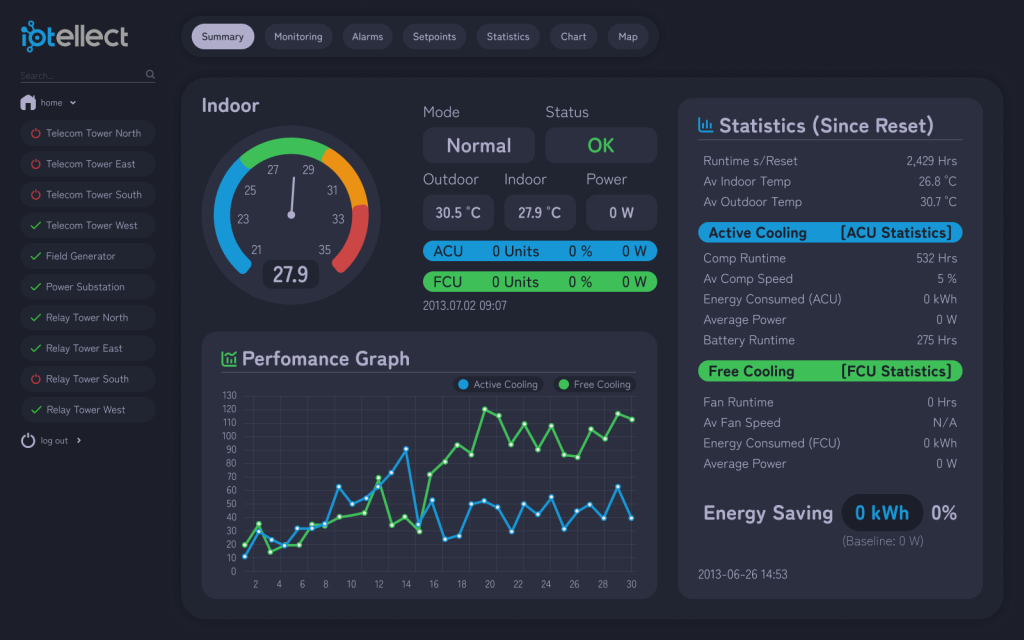Toggle Free Cooling series in graph legend
Screen dimensions: 1024x640
tap(594, 385)
